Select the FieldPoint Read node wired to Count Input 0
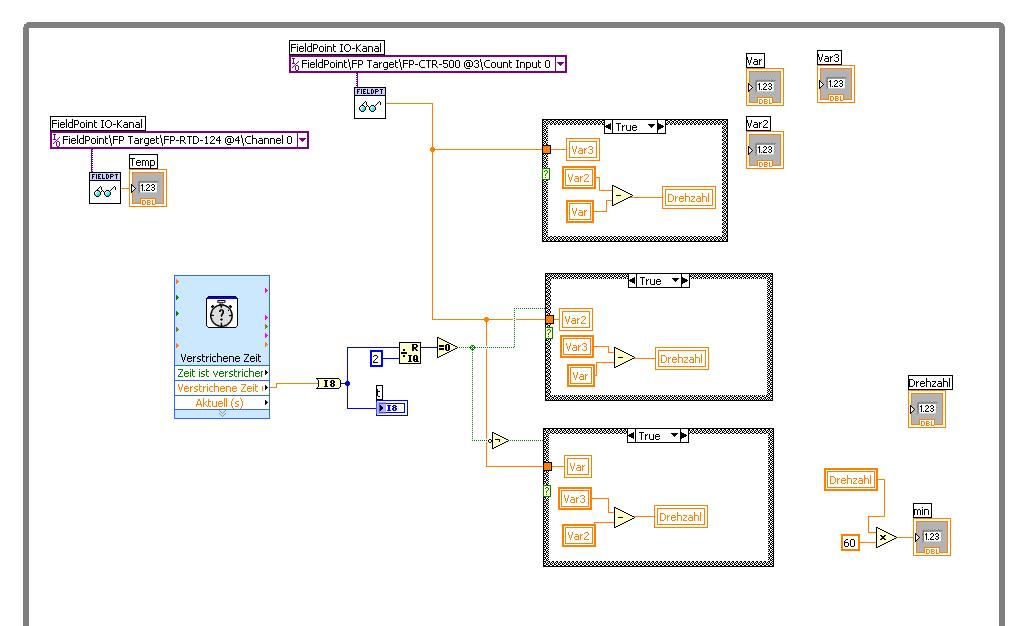 click(370, 103)
